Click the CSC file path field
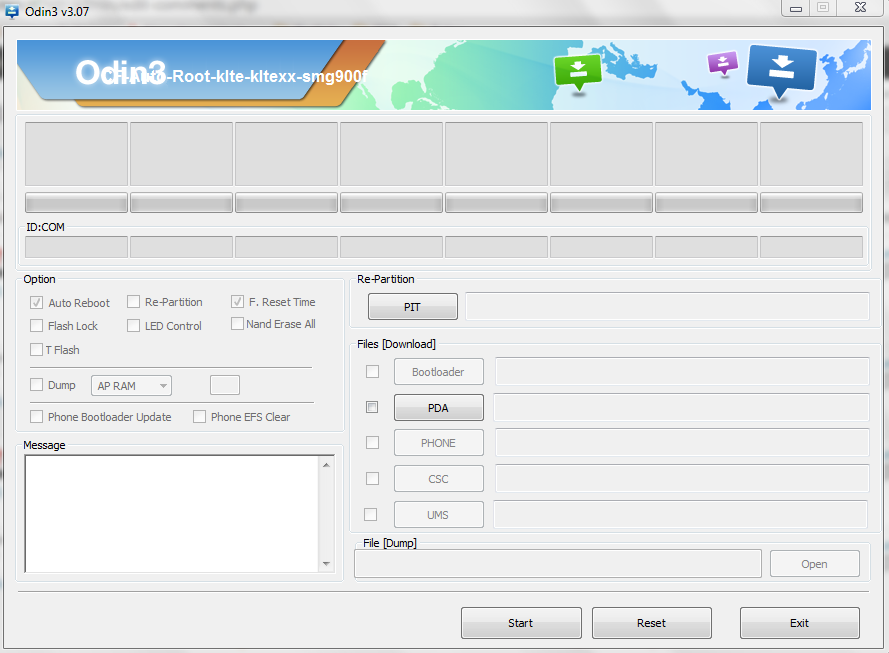Image resolution: width=889 pixels, height=653 pixels. (682, 478)
